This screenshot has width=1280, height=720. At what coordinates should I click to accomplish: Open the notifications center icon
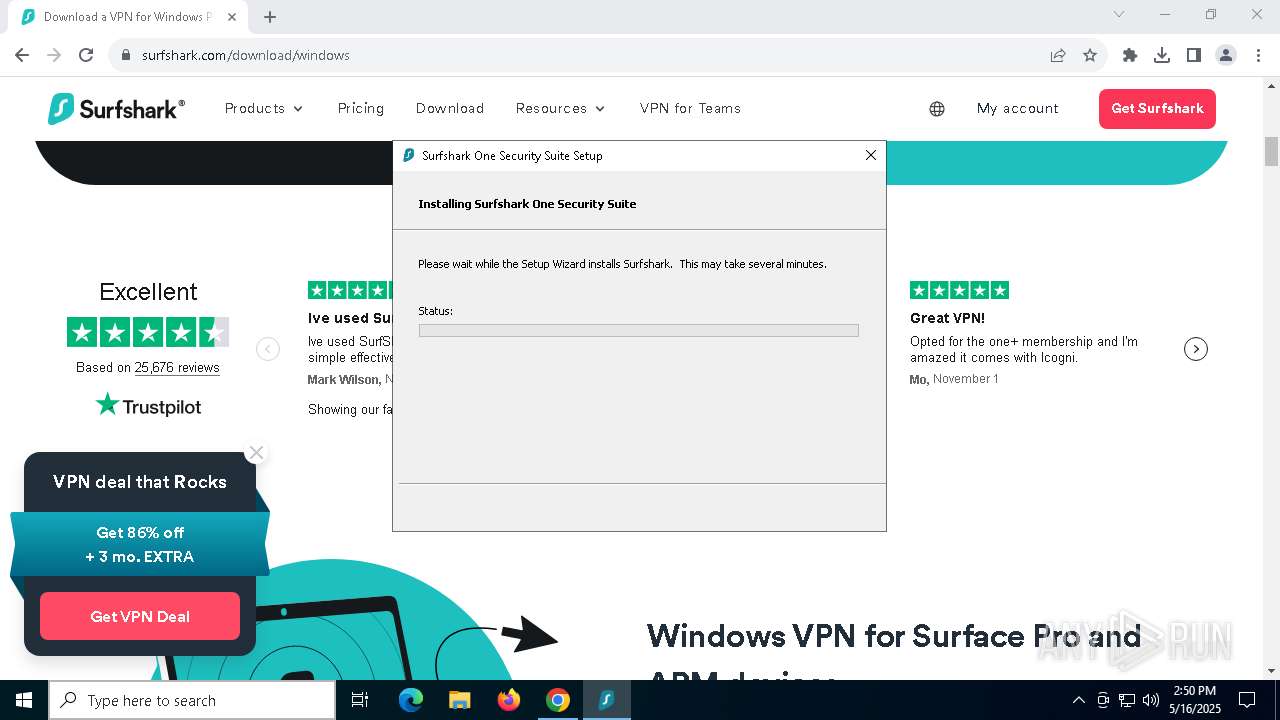[x=1247, y=700]
